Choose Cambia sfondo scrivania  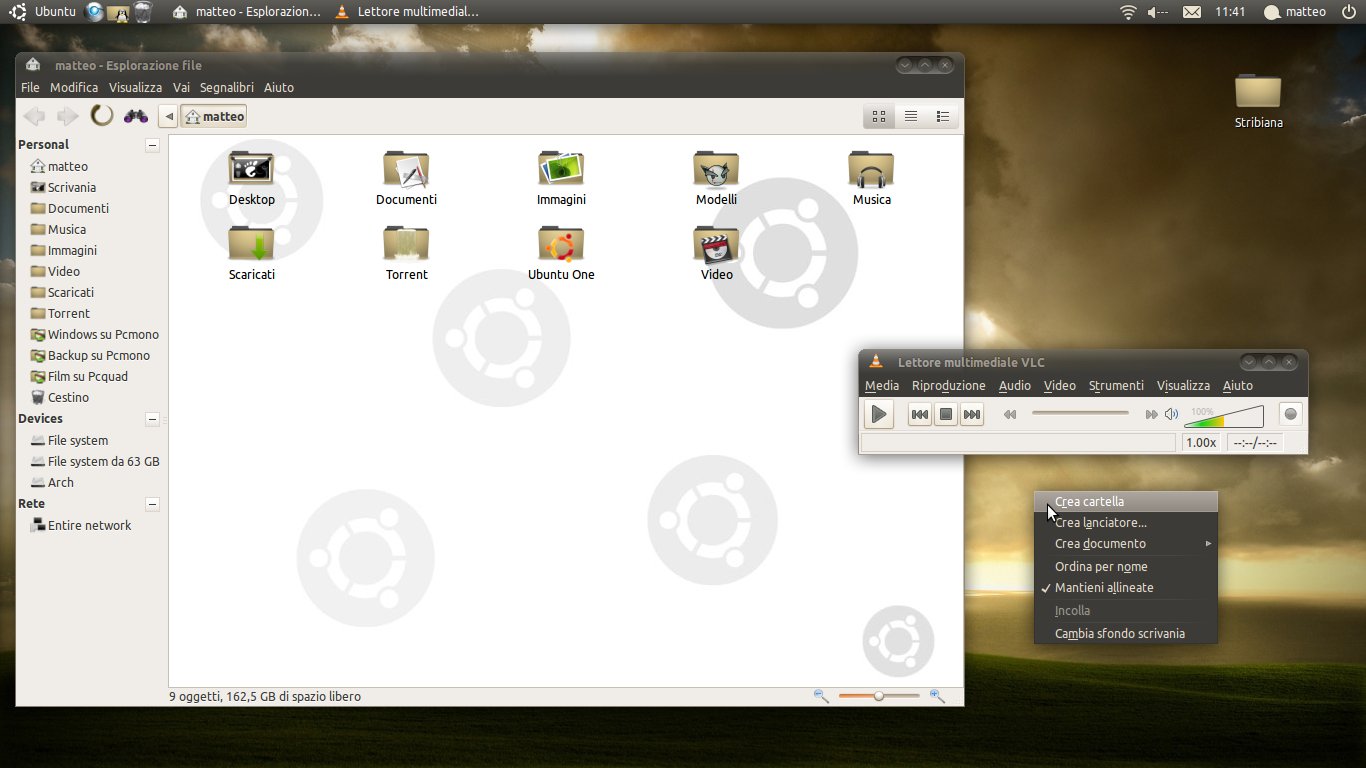click(1126, 634)
